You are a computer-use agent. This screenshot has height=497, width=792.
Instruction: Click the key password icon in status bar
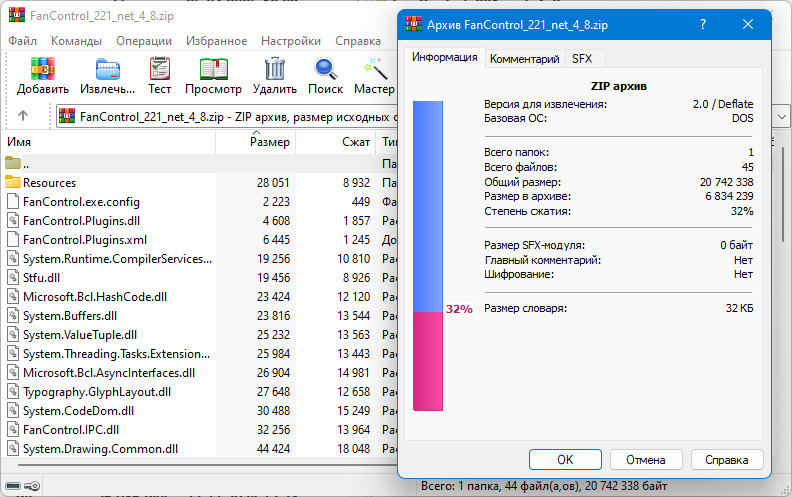[32, 486]
